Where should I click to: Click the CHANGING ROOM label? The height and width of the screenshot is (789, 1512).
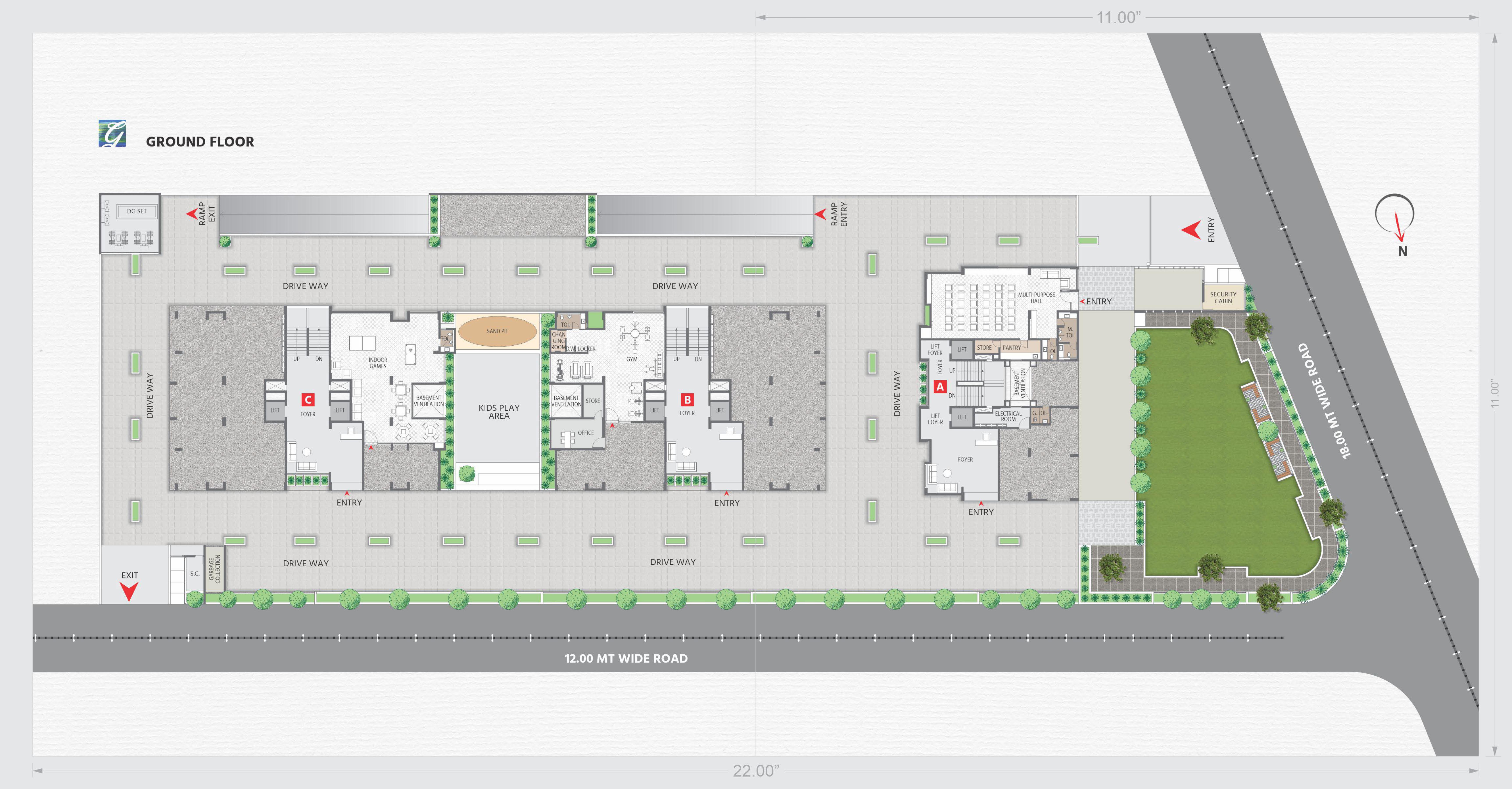(x=559, y=341)
